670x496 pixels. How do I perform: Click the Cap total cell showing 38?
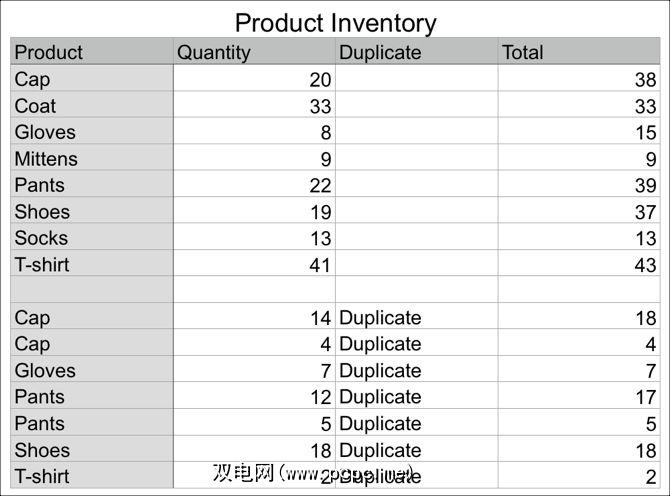[x=579, y=80]
